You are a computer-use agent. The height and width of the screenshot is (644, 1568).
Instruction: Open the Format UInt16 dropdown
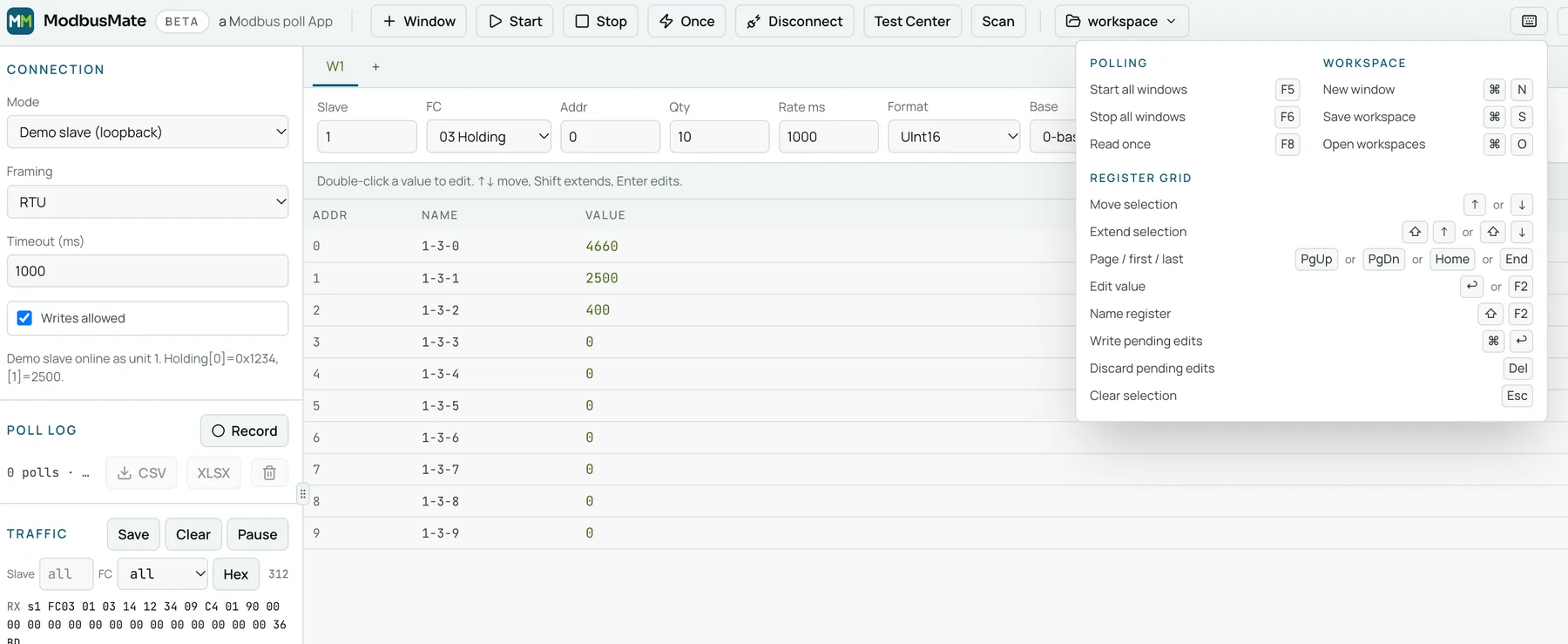tap(954, 137)
